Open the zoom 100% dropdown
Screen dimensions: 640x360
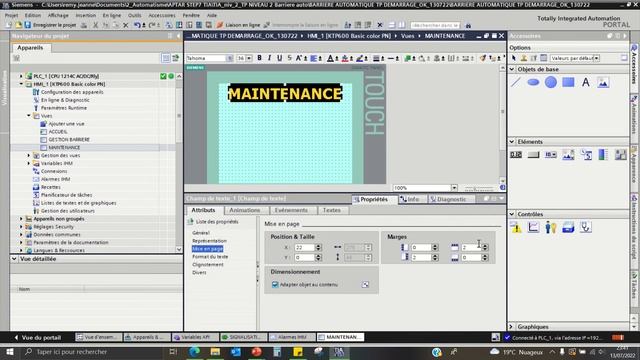tap(454, 188)
